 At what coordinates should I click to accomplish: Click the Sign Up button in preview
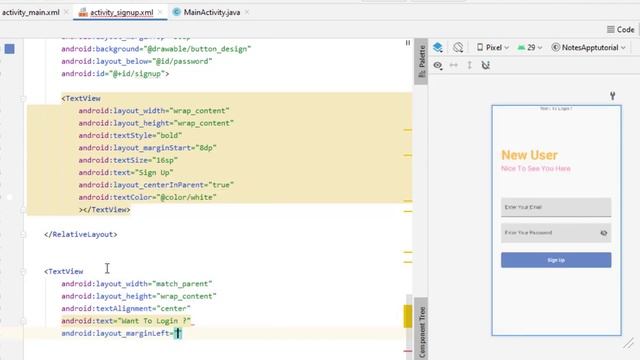(x=556, y=260)
